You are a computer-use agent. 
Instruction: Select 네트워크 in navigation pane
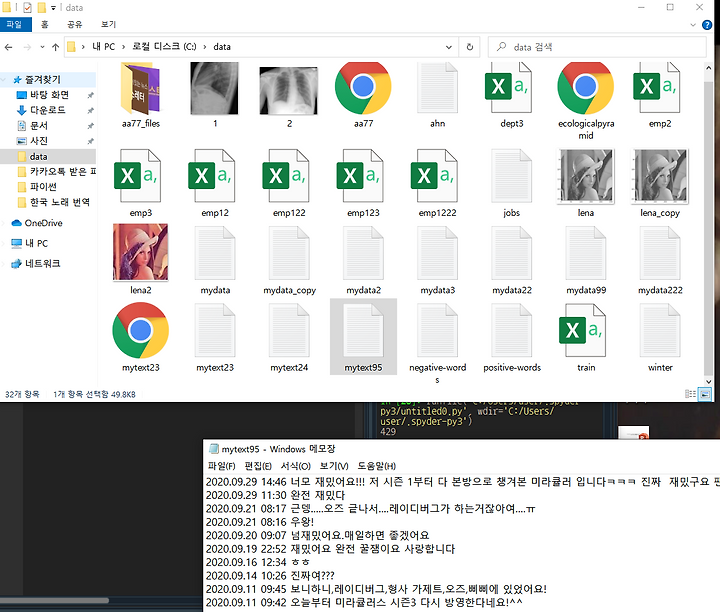42,264
